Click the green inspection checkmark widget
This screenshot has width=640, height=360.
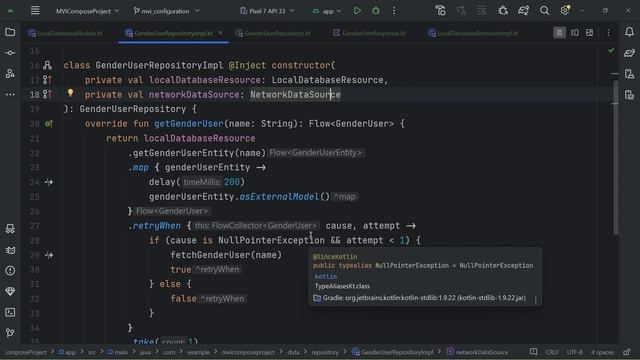(611, 51)
